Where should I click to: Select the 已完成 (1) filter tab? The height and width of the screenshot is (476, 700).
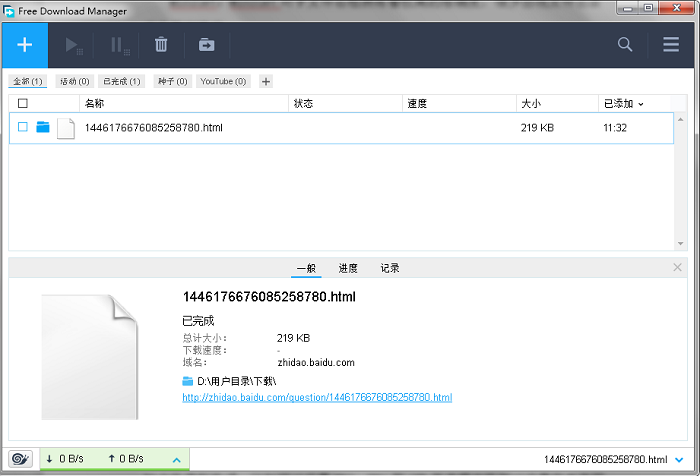[121, 81]
